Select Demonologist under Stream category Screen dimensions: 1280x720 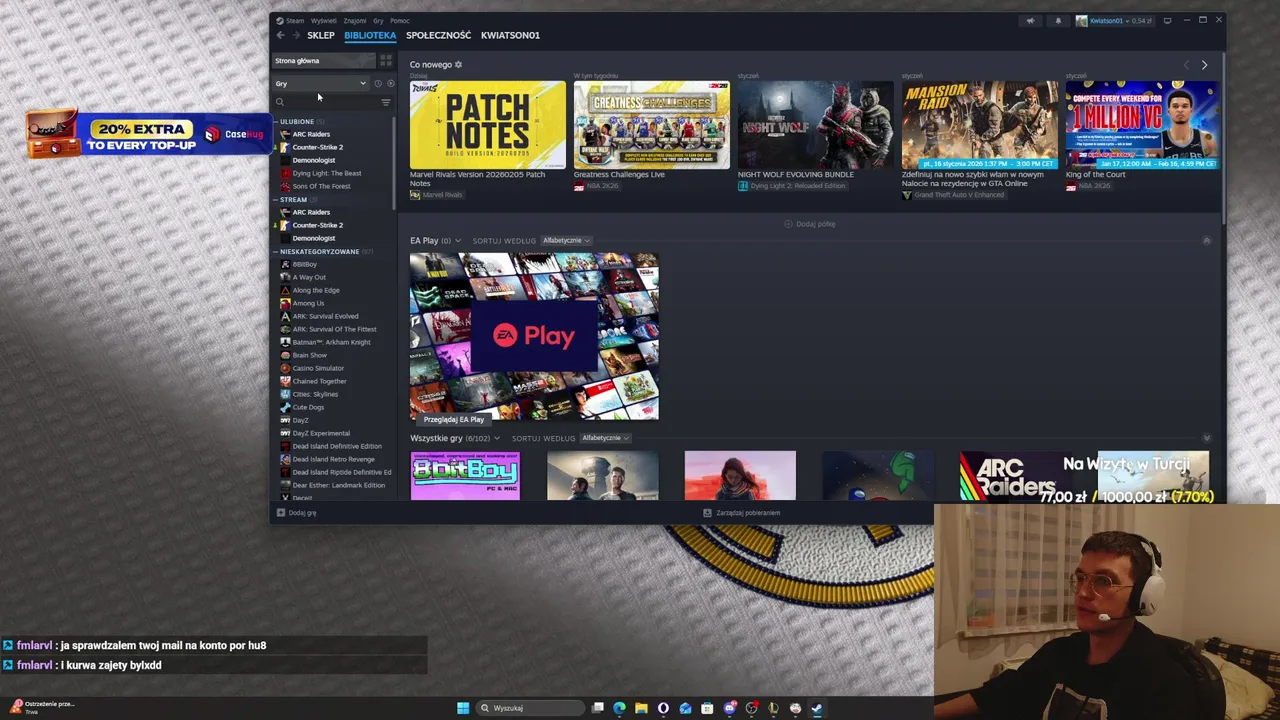(x=313, y=238)
